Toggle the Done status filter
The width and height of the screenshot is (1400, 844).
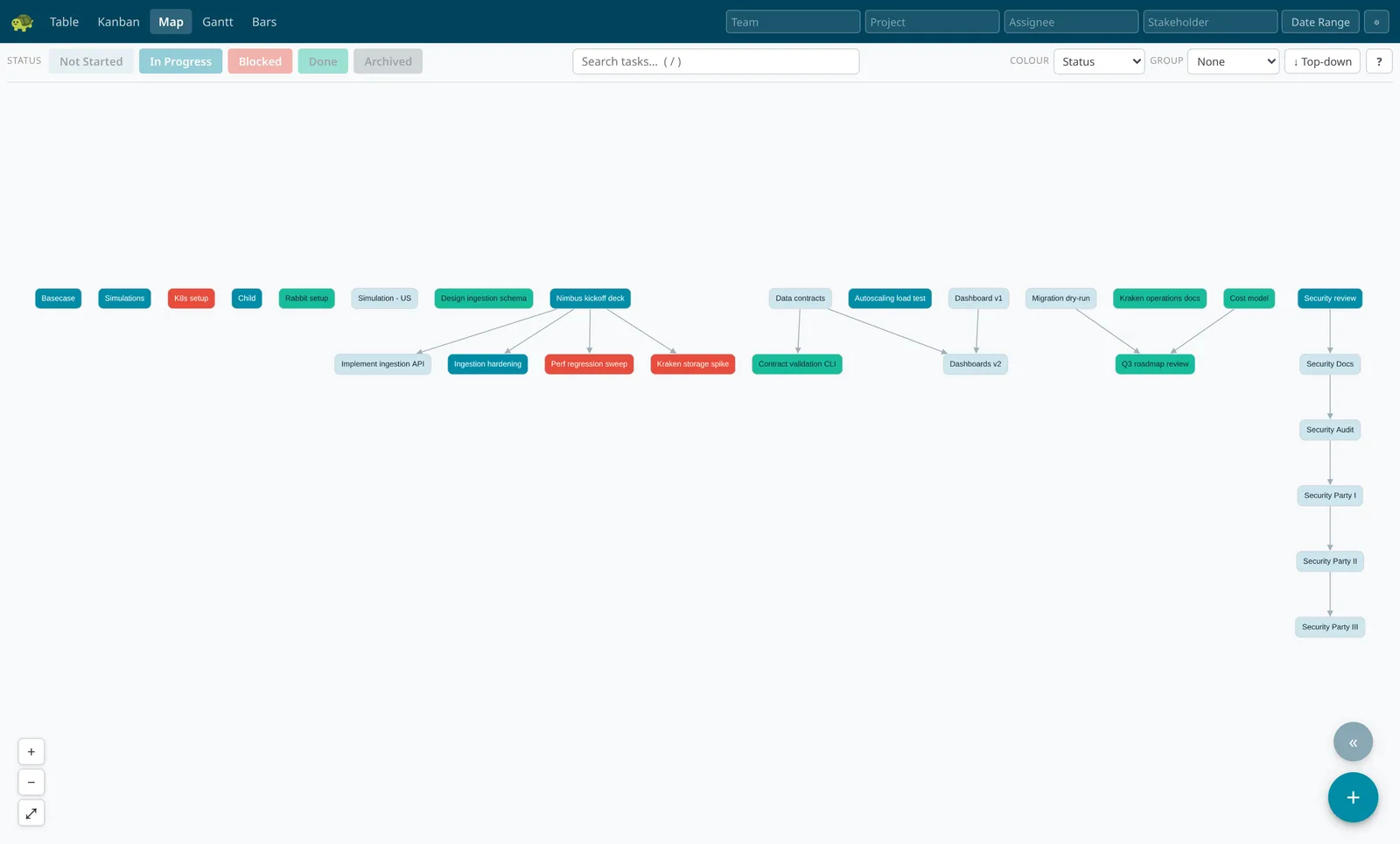(x=323, y=61)
